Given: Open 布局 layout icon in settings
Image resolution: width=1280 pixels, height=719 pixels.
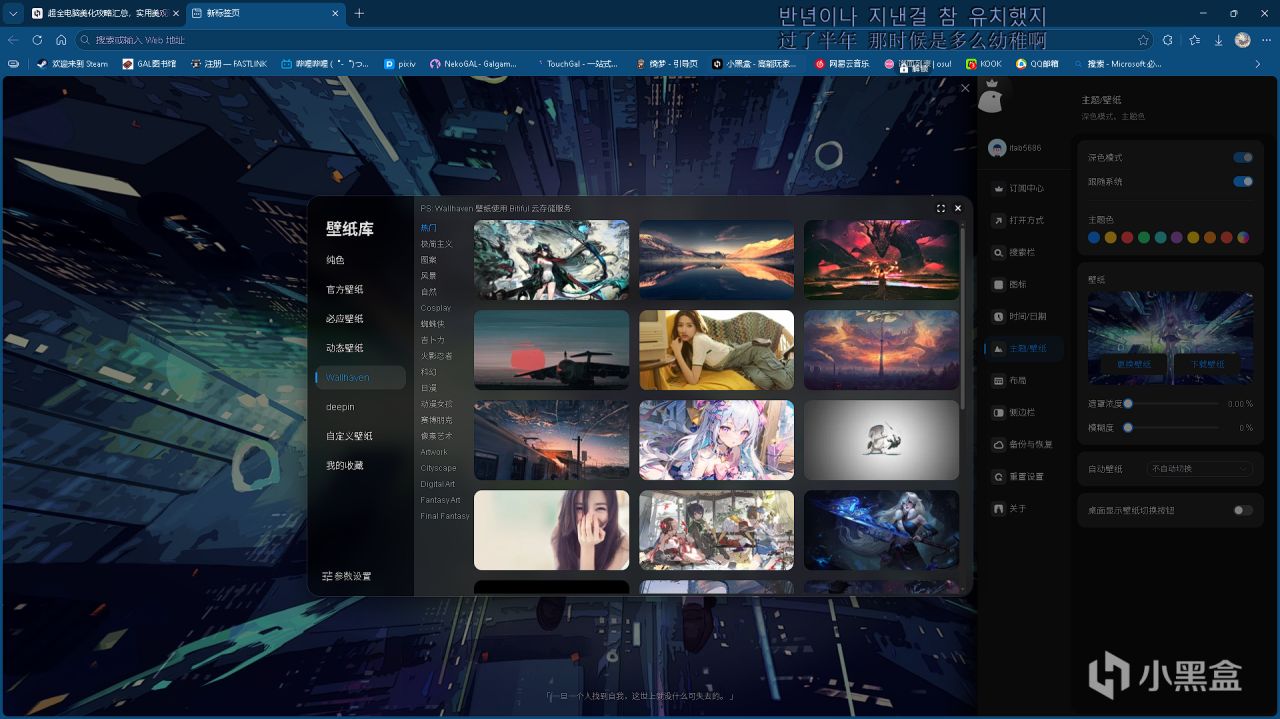Looking at the screenshot, I should tap(998, 380).
